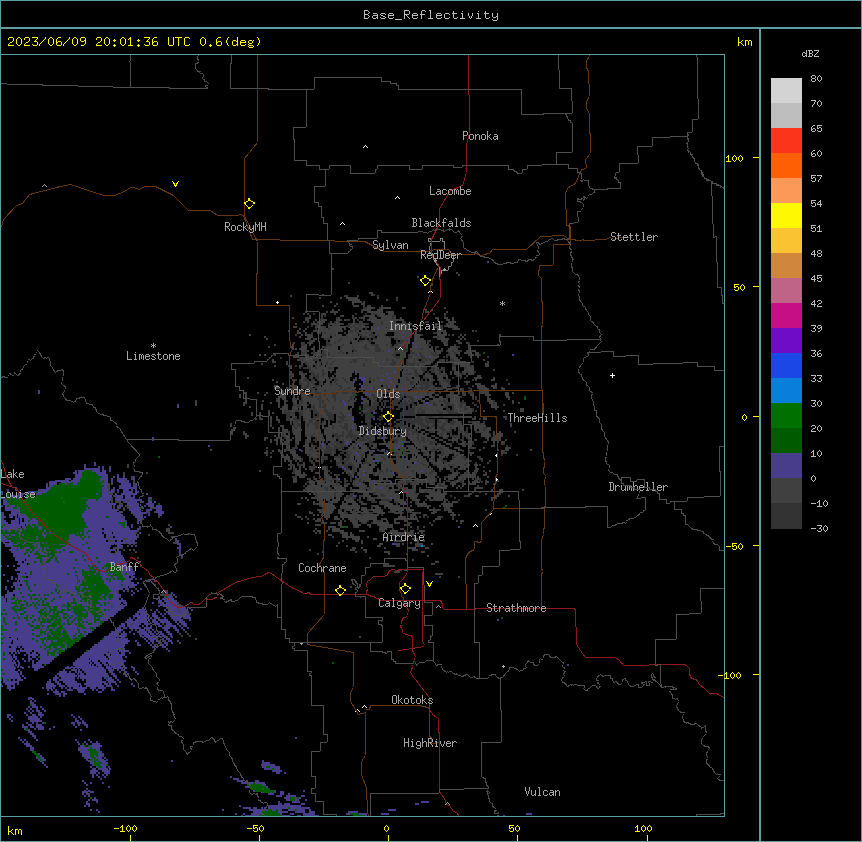Click the Strathmore label
The height and width of the screenshot is (842, 862).
[516, 608]
